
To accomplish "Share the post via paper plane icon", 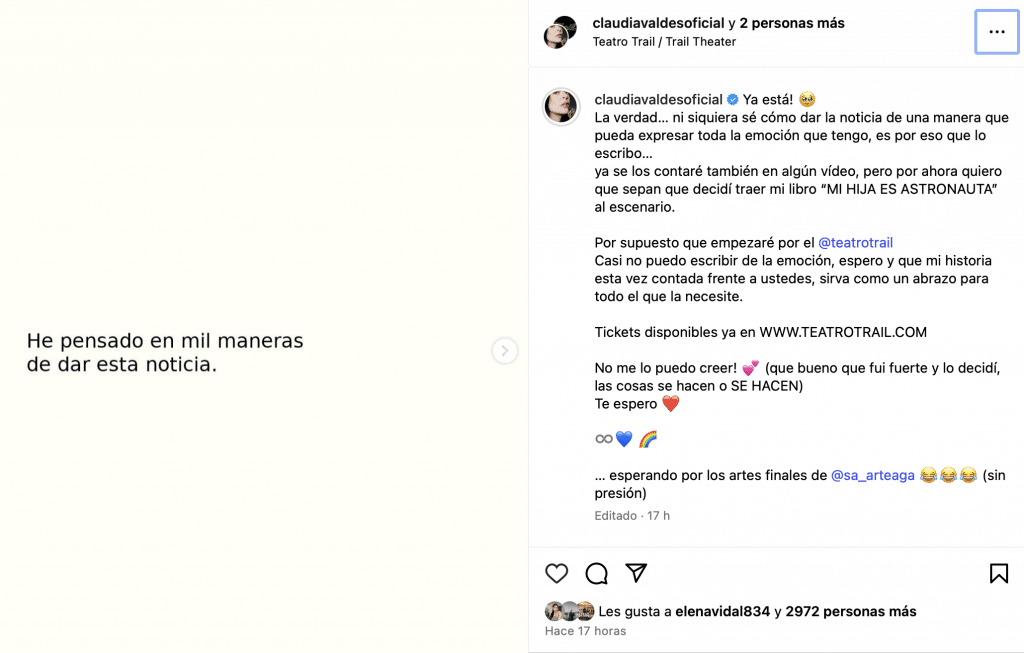I will click(x=636, y=573).
